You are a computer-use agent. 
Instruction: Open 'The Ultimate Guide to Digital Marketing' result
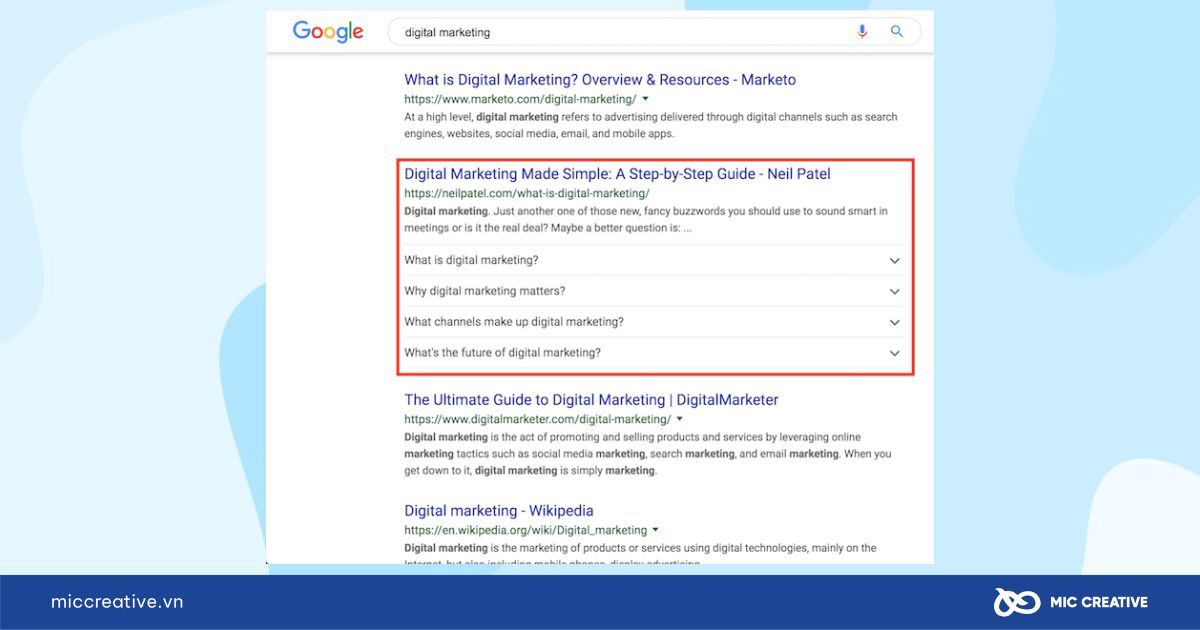coord(591,400)
